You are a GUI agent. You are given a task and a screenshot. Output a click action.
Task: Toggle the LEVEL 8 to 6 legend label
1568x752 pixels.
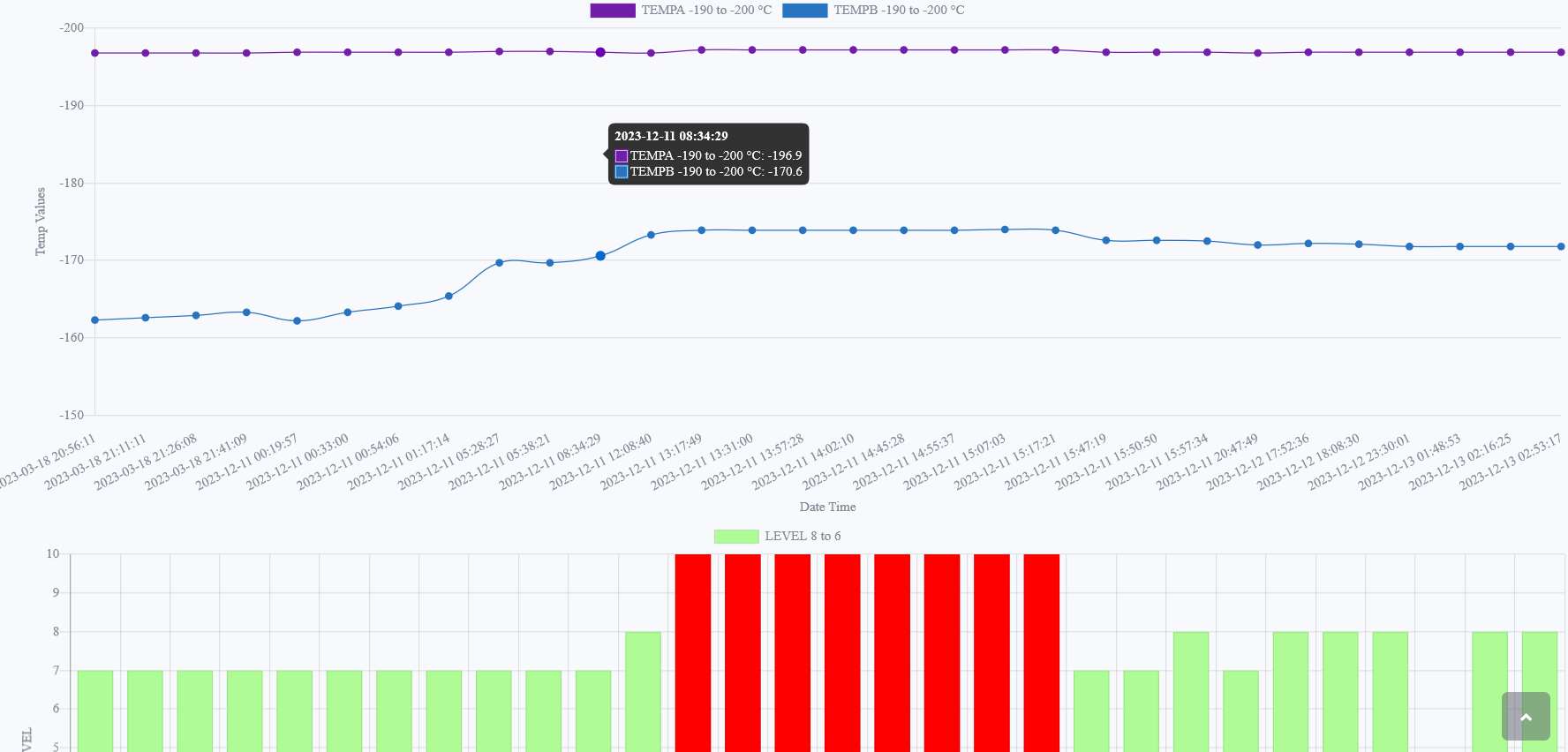point(803,537)
